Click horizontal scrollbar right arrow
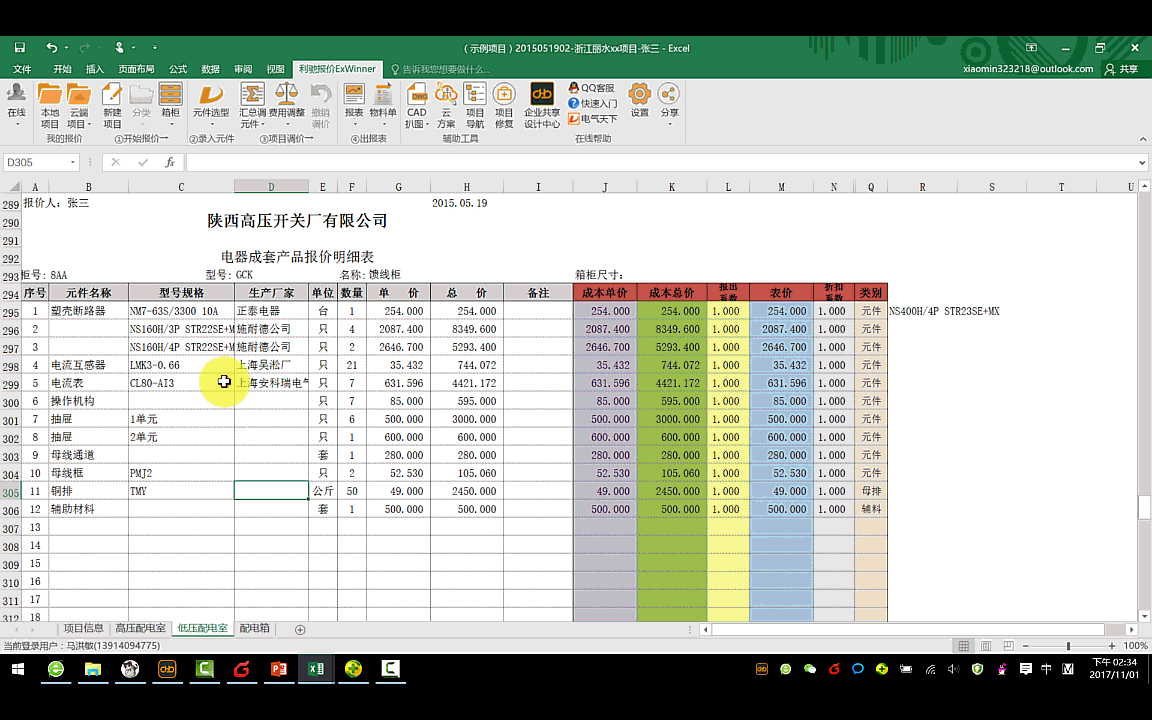 (x=1131, y=630)
